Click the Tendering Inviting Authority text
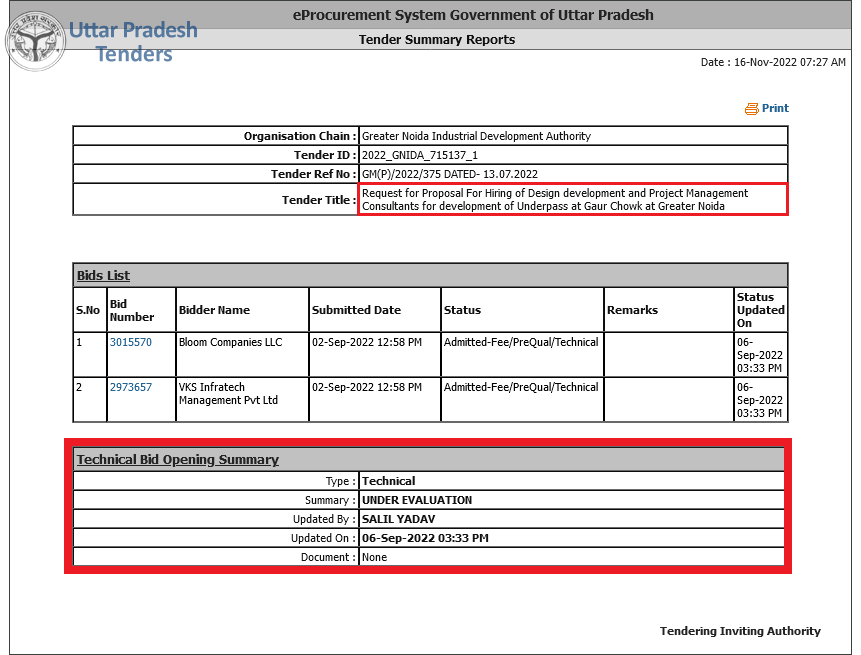Viewport: 861px width, 655px height. pyautogui.click(x=740, y=631)
